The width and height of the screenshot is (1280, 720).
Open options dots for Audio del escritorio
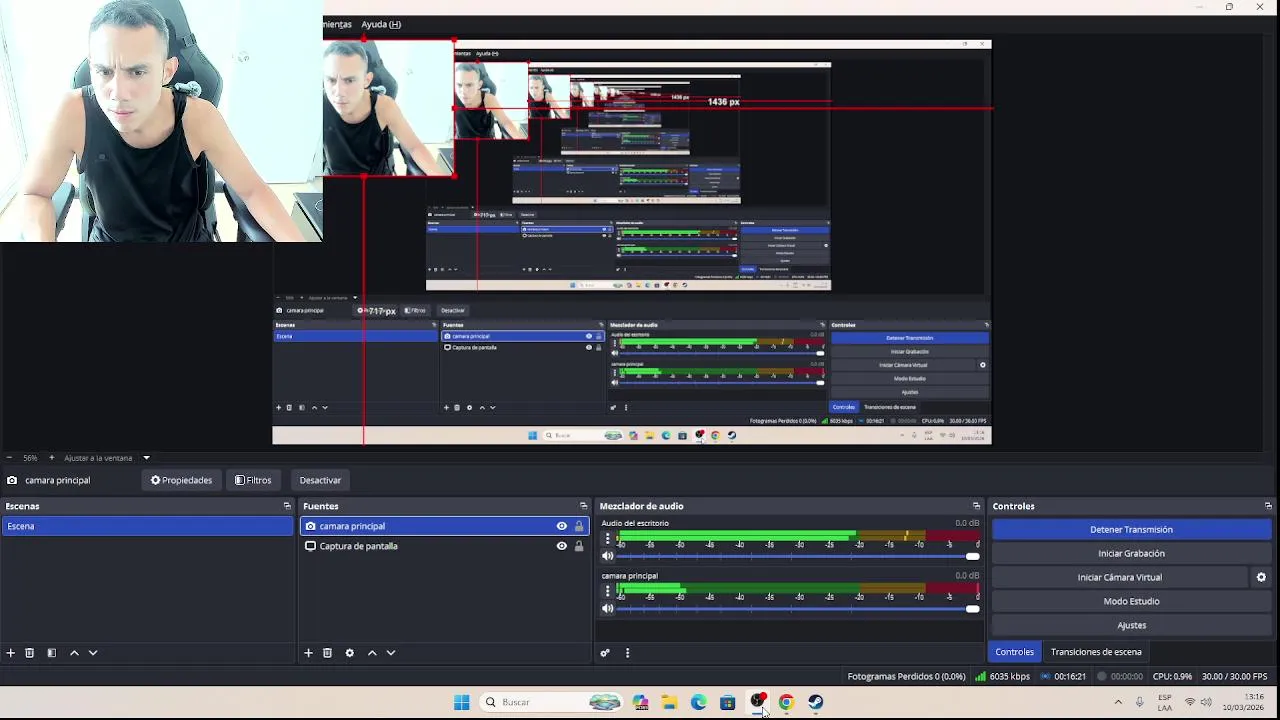coord(607,539)
